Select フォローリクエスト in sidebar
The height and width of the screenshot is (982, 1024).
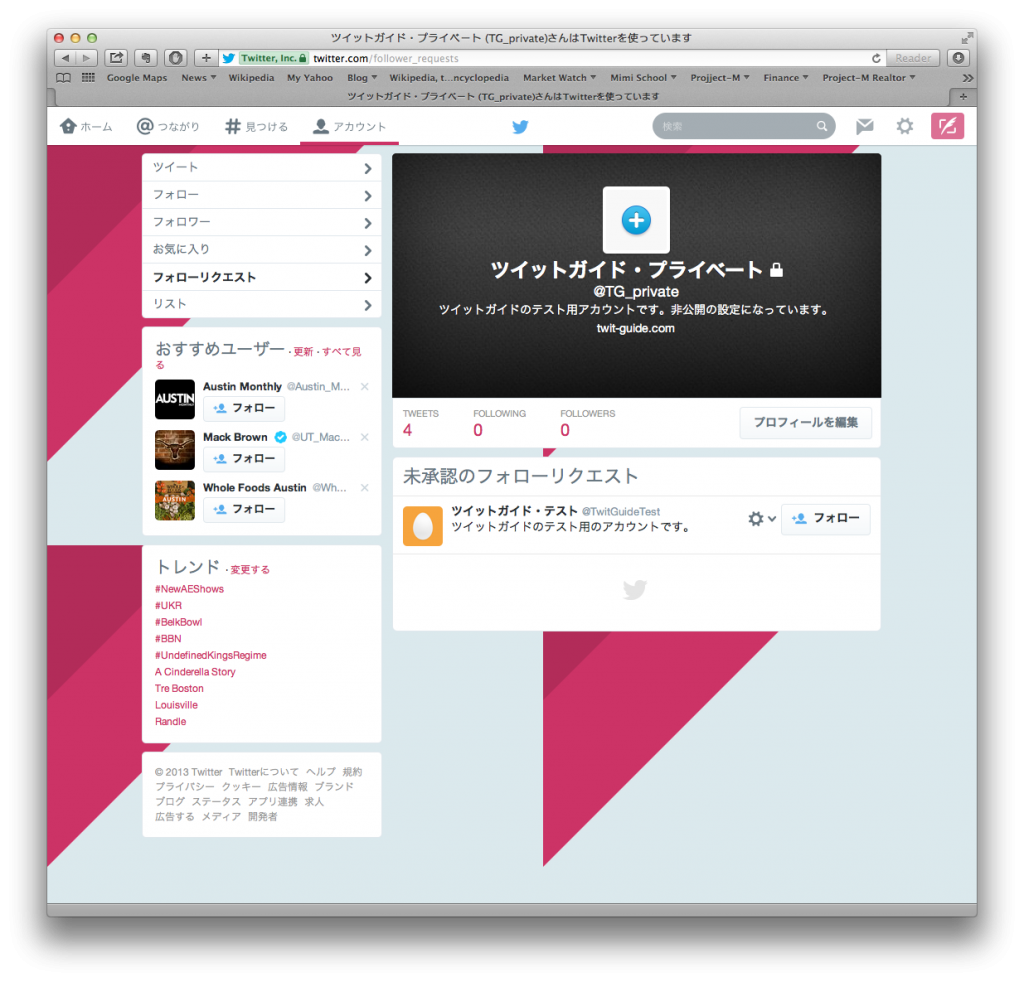pyautogui.click(x=261, y=277)
